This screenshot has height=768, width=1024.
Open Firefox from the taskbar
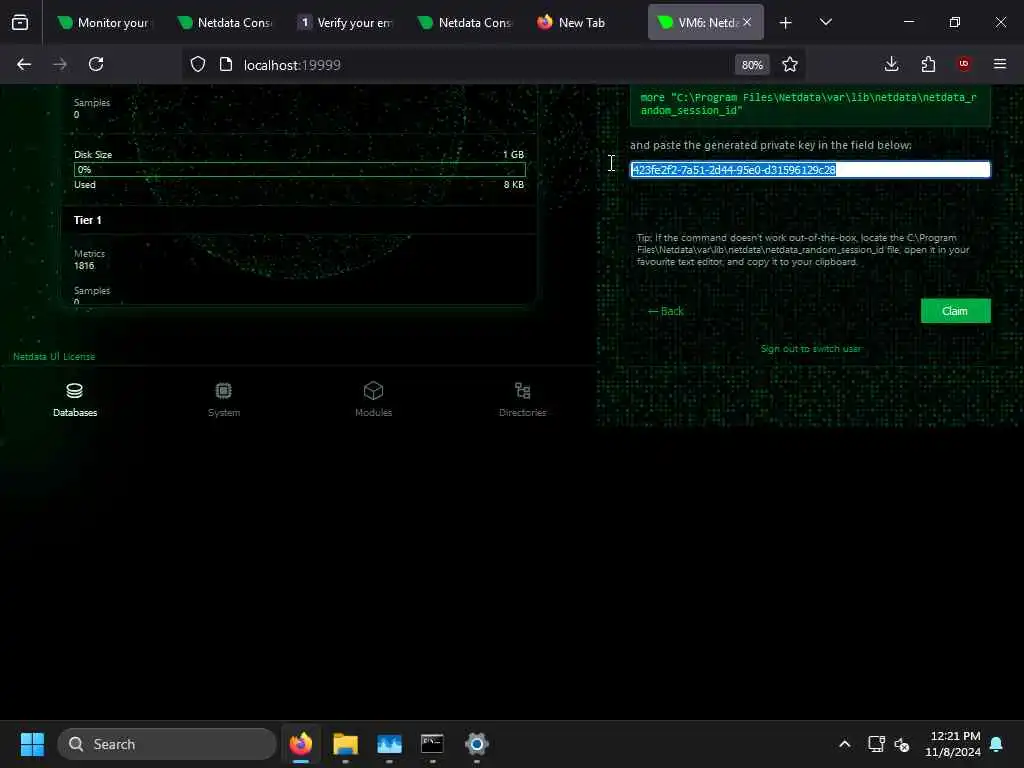tap(301, 744)
